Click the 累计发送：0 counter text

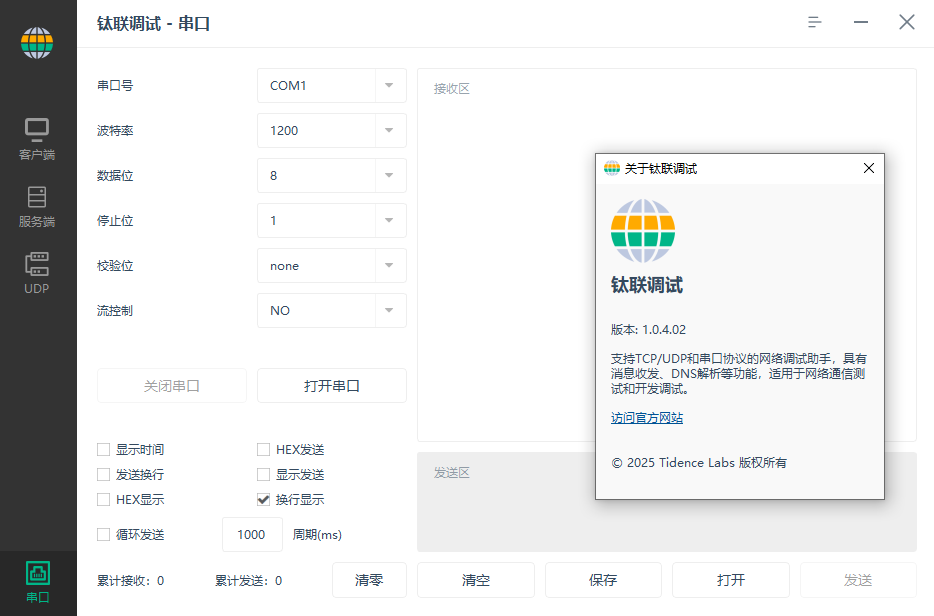248,581
